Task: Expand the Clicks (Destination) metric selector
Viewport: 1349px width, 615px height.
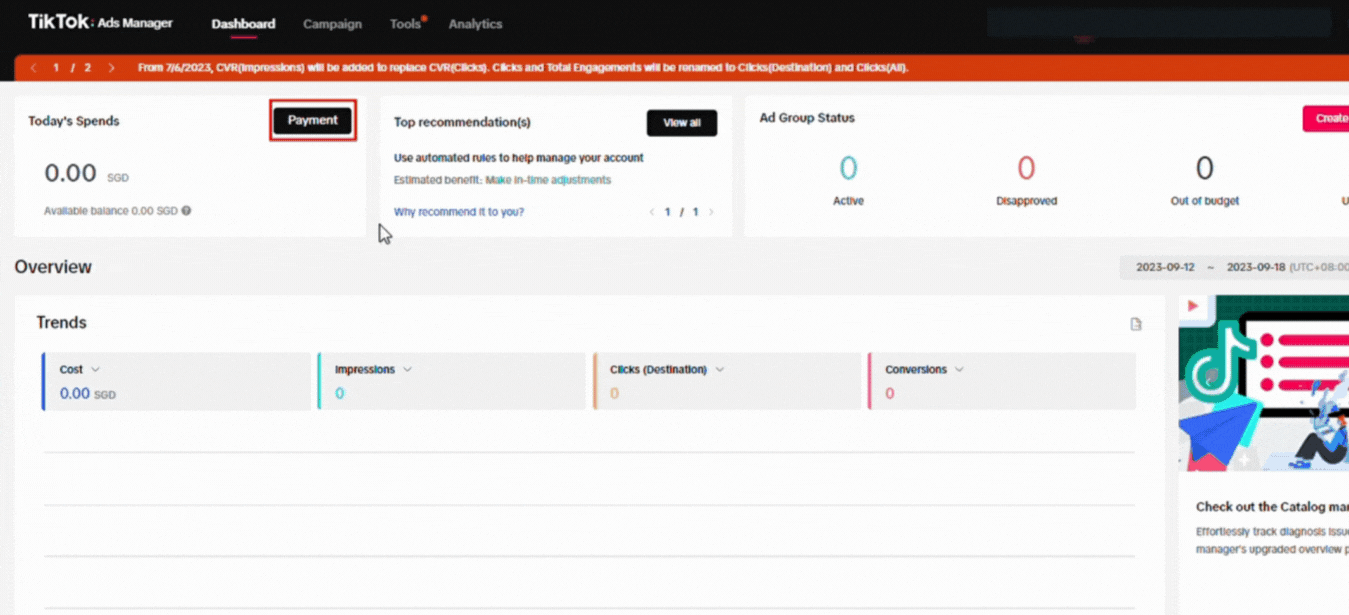Action: [721, 369]
